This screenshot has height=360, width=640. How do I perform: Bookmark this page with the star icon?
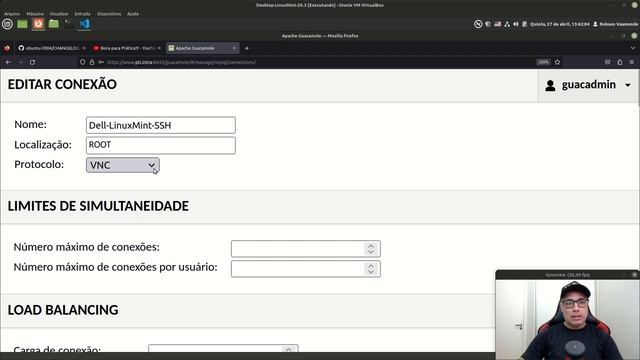557,62
